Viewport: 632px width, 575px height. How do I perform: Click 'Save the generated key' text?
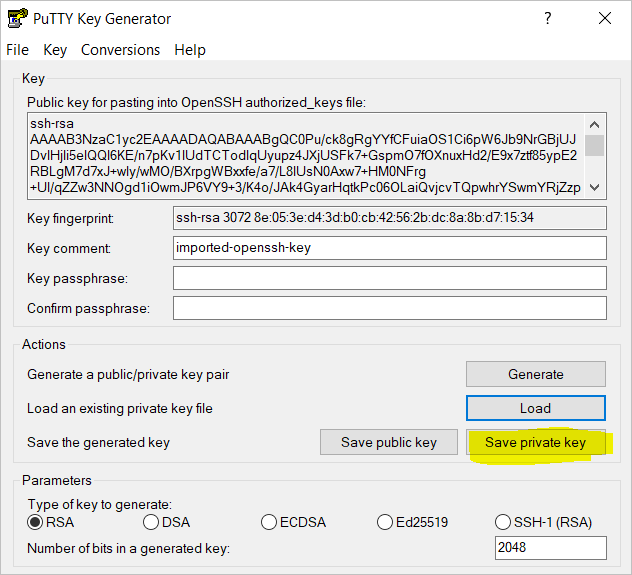point(98,442)
